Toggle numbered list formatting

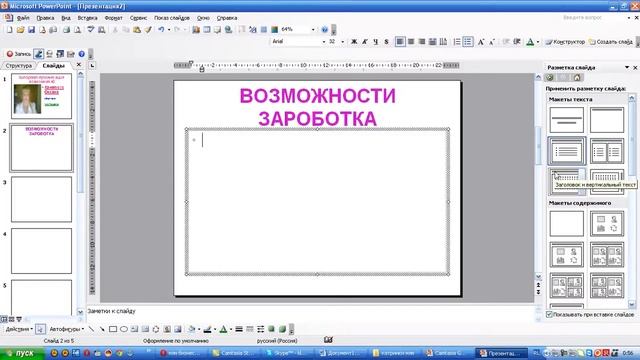pyautogui.click(x=457, y=42)
